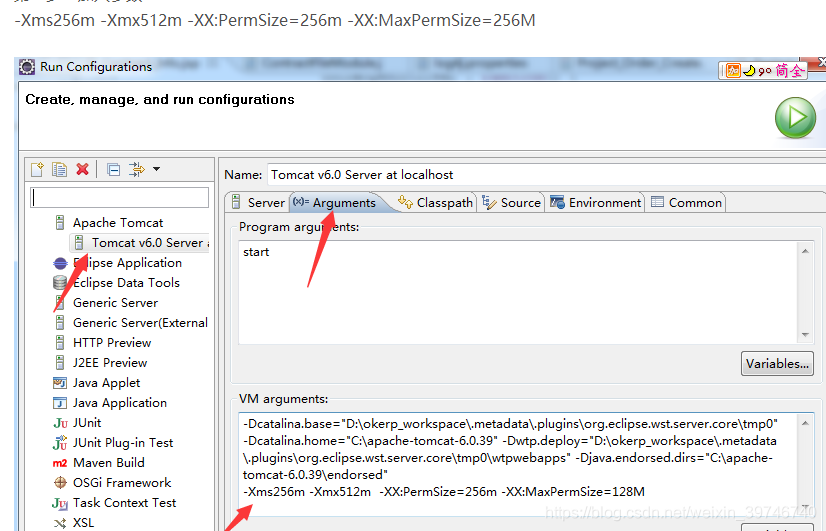This screenshot has height=531, width=826.
Task: Click the 全 character on IME bar
Action: 797,71
